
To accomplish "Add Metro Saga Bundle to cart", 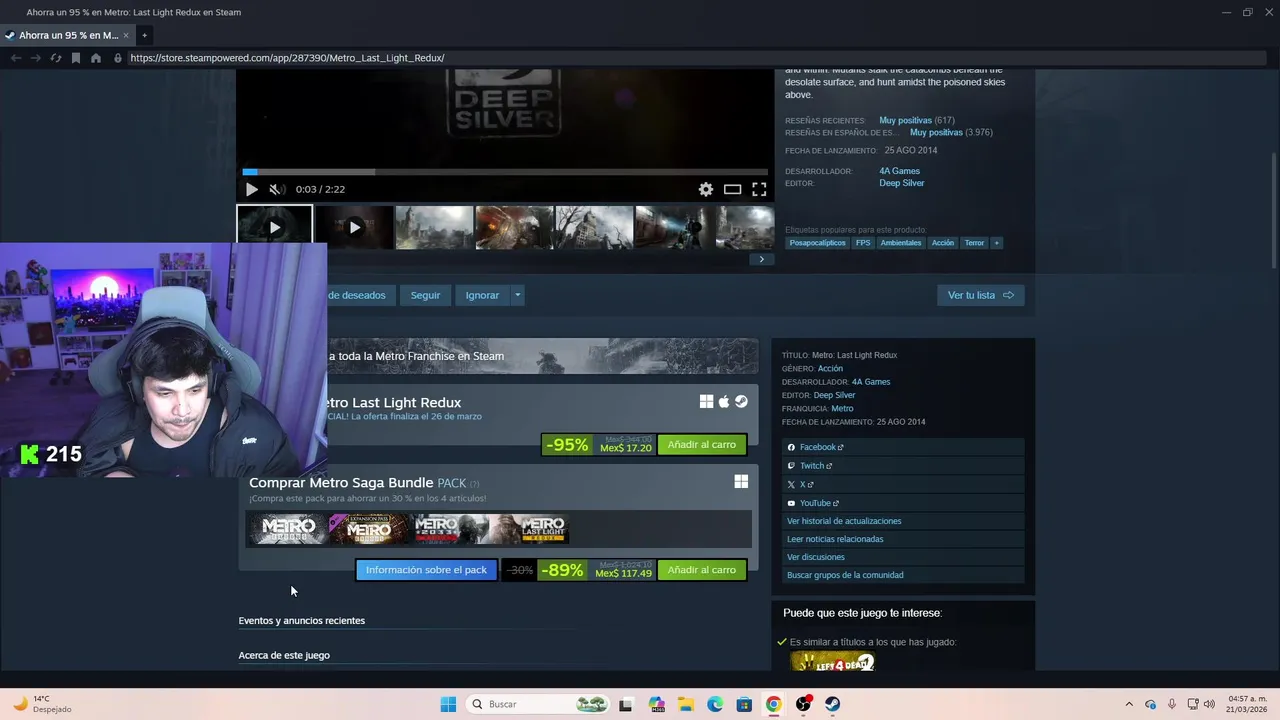I will click(x=701, y=570).
